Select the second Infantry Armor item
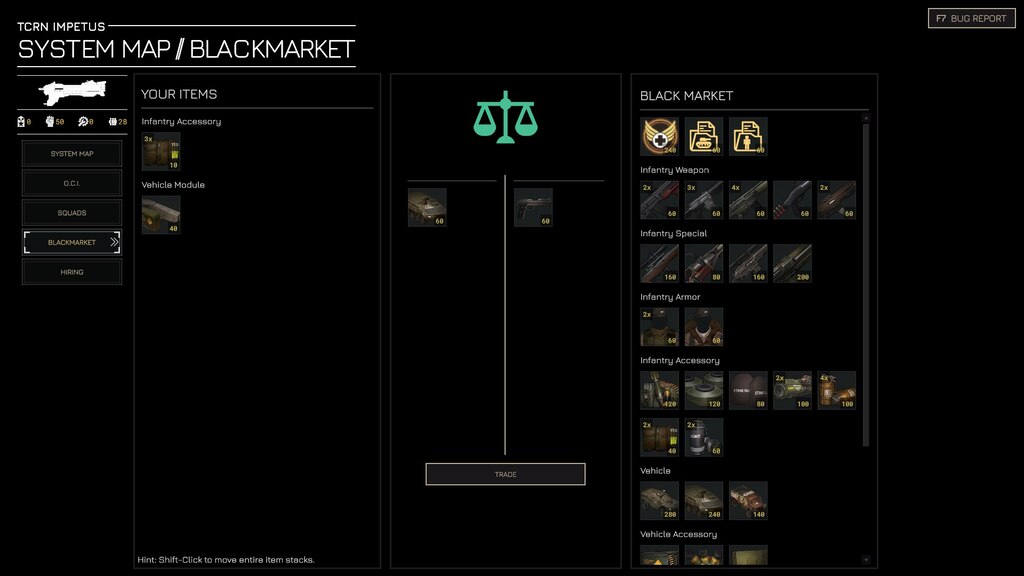The image size is (1024, 576). pos(704,327)
